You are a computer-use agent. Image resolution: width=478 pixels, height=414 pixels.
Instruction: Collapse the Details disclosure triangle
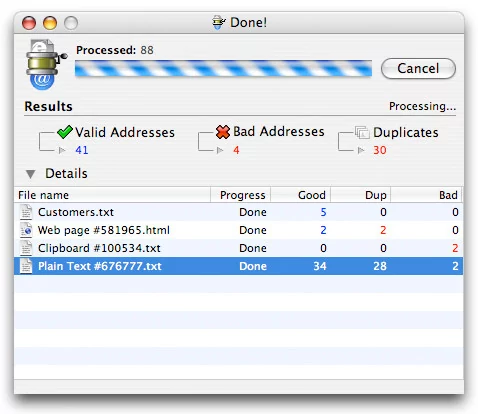coord(31,174)
